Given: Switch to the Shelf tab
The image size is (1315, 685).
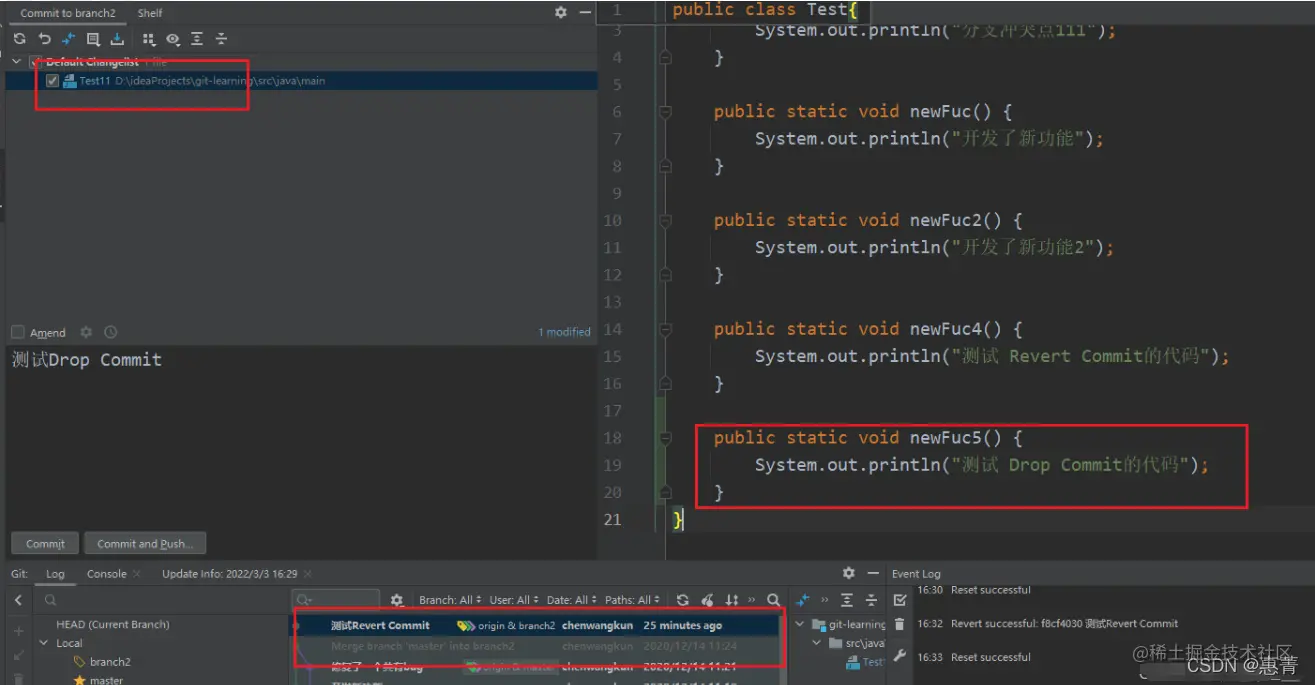Looking at the screenshot, I should [150, 13].
